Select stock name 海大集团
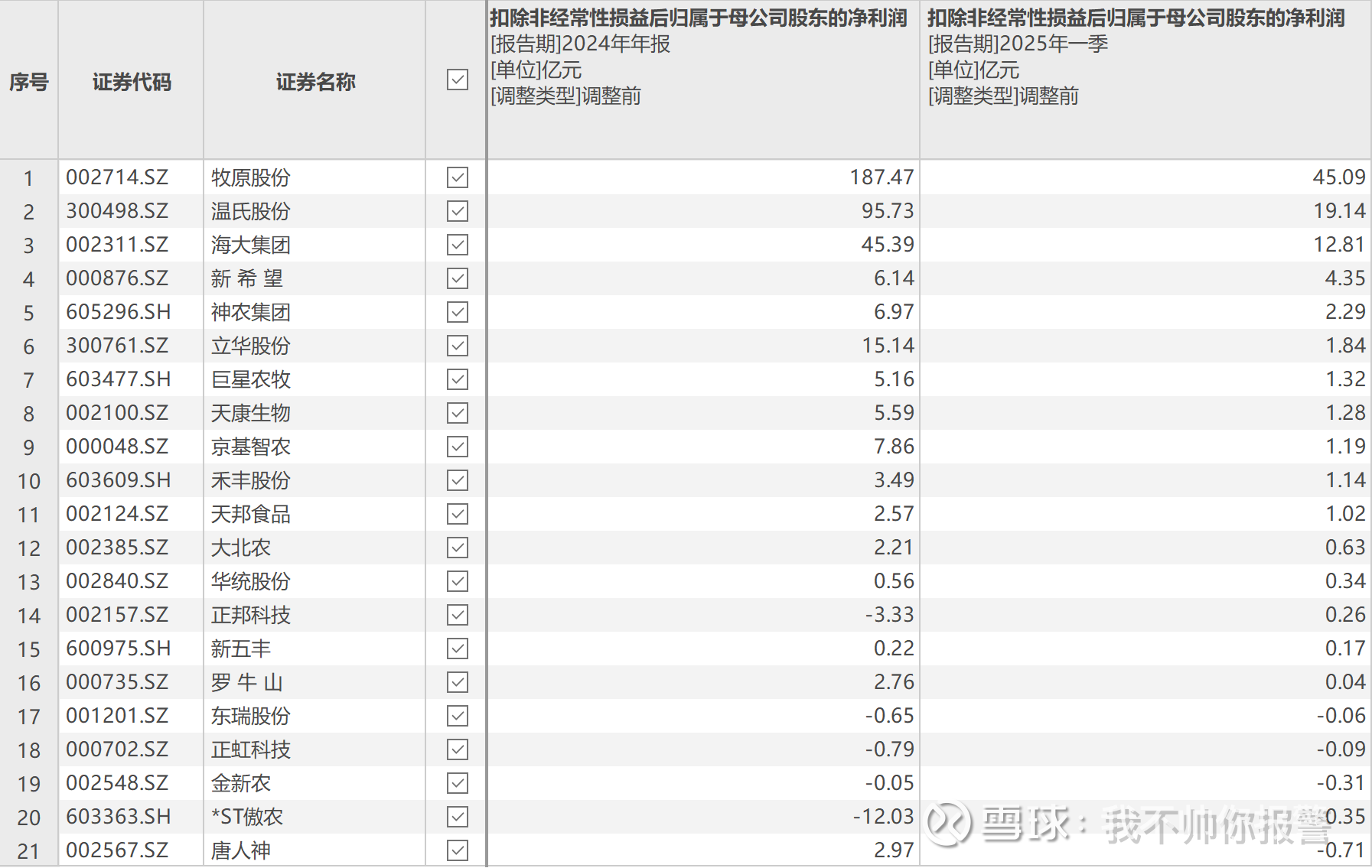The width and height of the screenshot is (1372, 868). click(251, 245)
